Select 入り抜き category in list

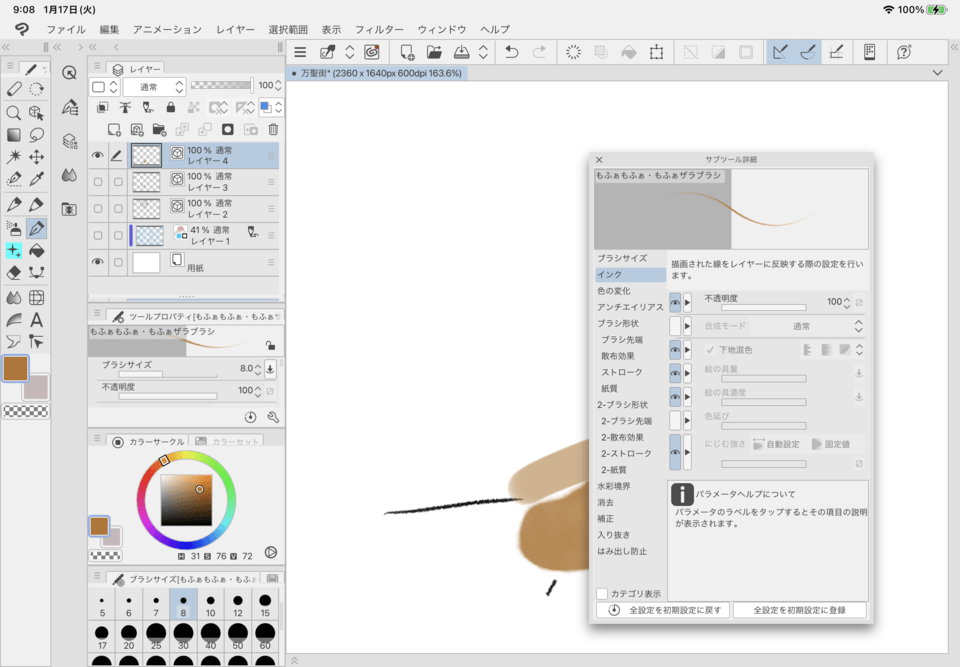pos(613,535)
